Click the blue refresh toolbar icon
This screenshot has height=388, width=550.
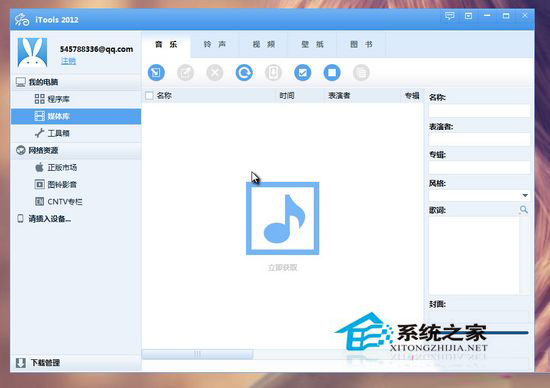click(x=244, y=73)
